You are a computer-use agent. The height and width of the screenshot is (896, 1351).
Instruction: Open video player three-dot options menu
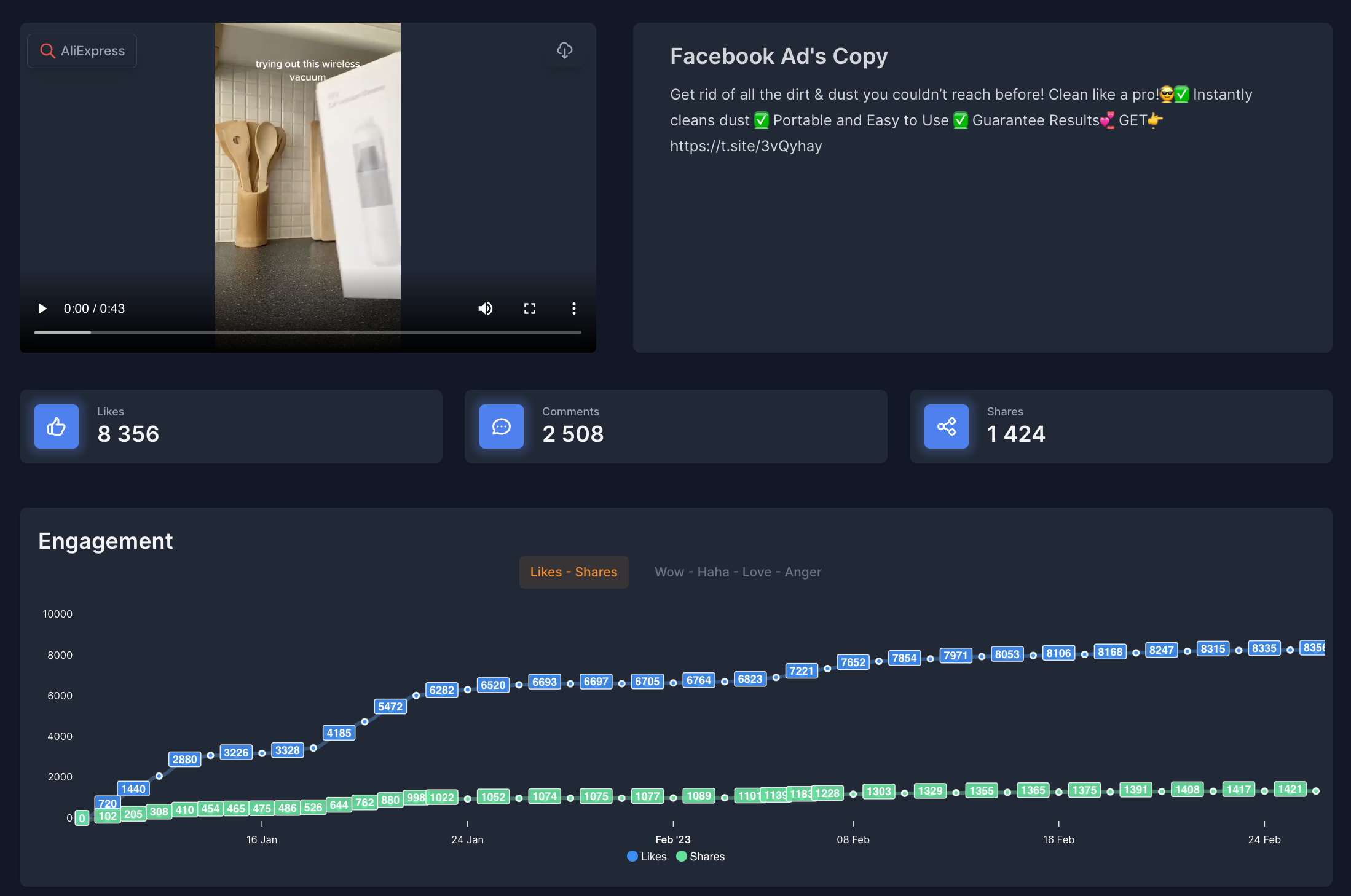coord(574,308)
